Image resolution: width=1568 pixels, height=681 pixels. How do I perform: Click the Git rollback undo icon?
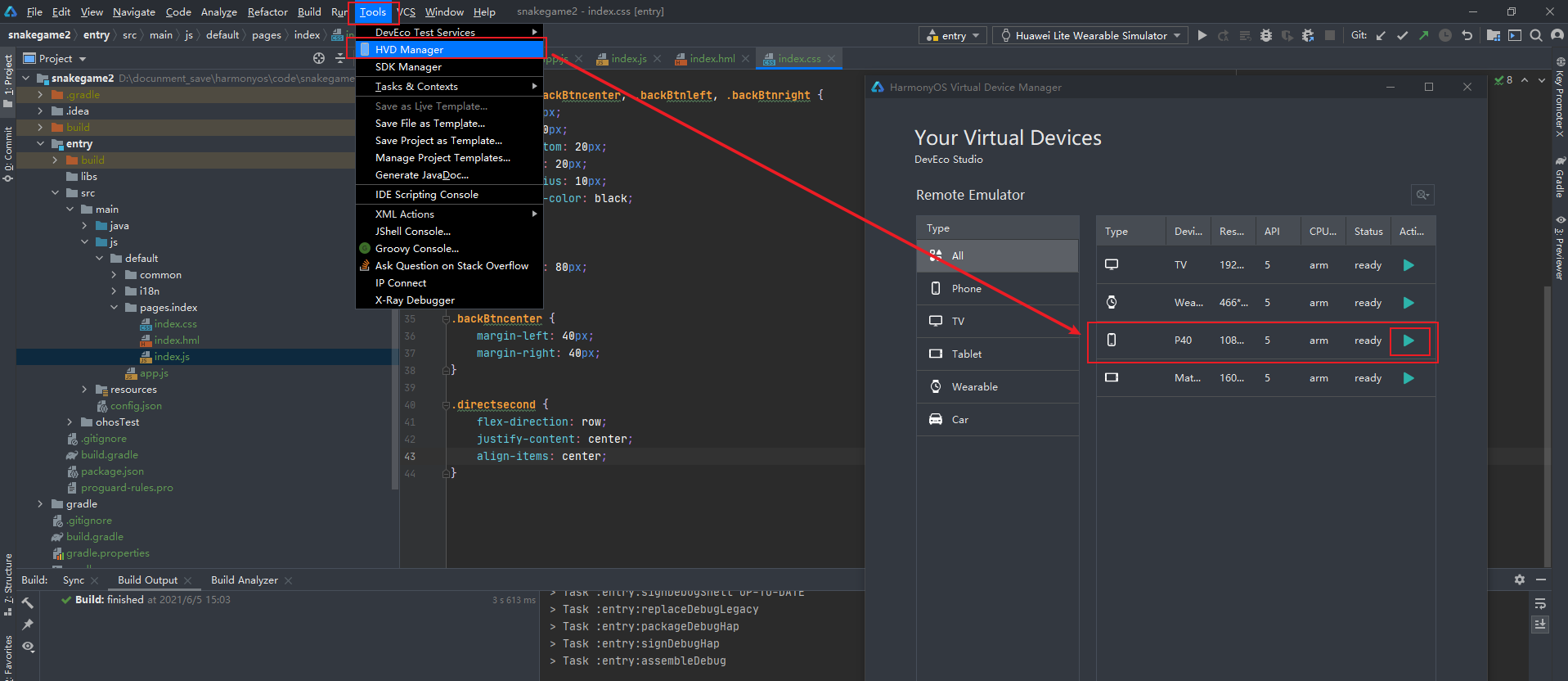tap(1467, 35)
